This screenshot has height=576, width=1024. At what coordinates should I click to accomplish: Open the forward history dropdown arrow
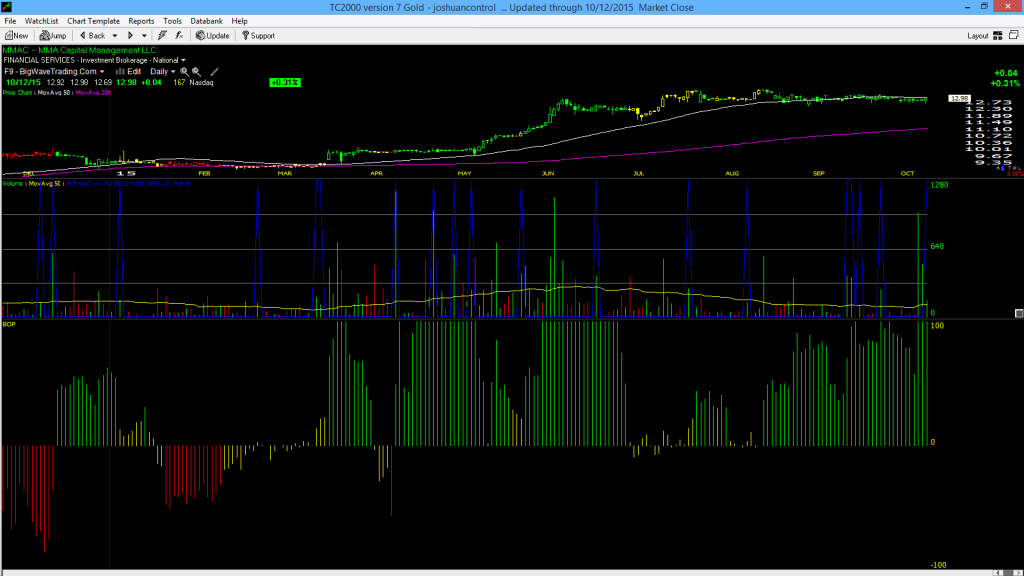[x=144, y=36]
